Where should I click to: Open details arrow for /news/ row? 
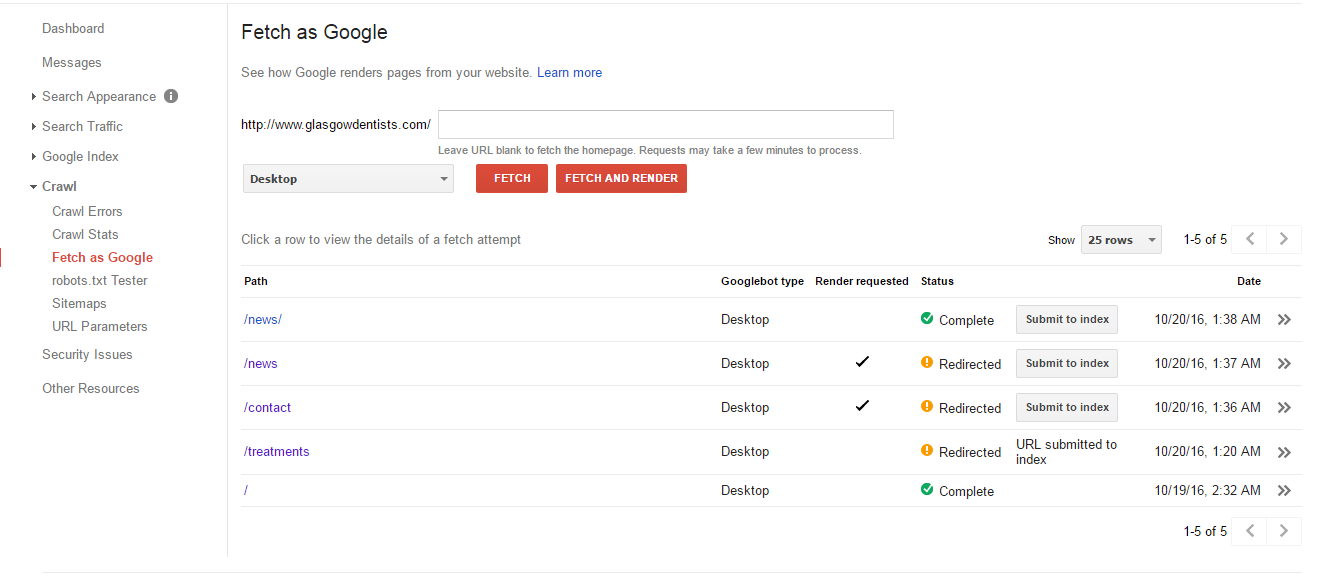pos(1285,320)
